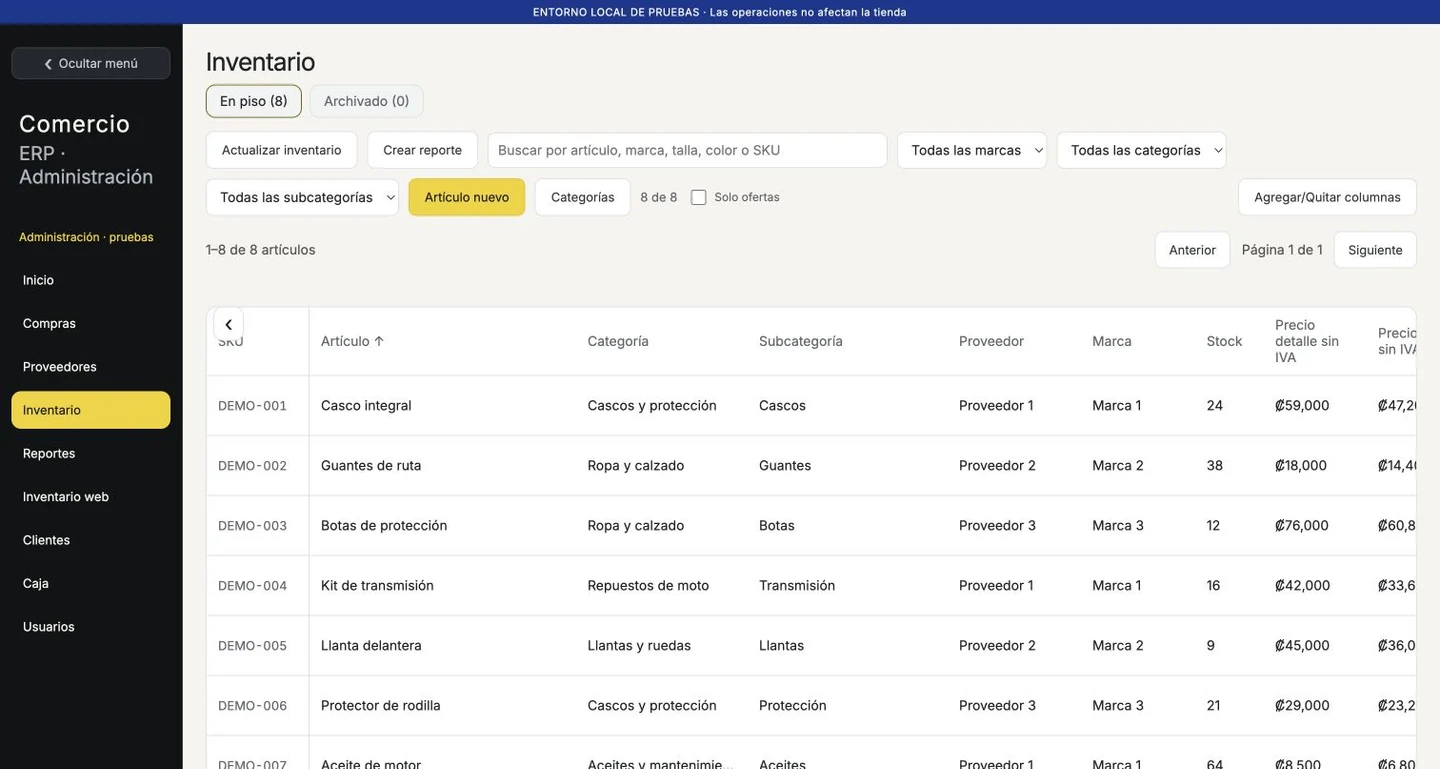1440x769 pixels.
Task: Click the Administración · pruebas label
Action: point(86,237)
